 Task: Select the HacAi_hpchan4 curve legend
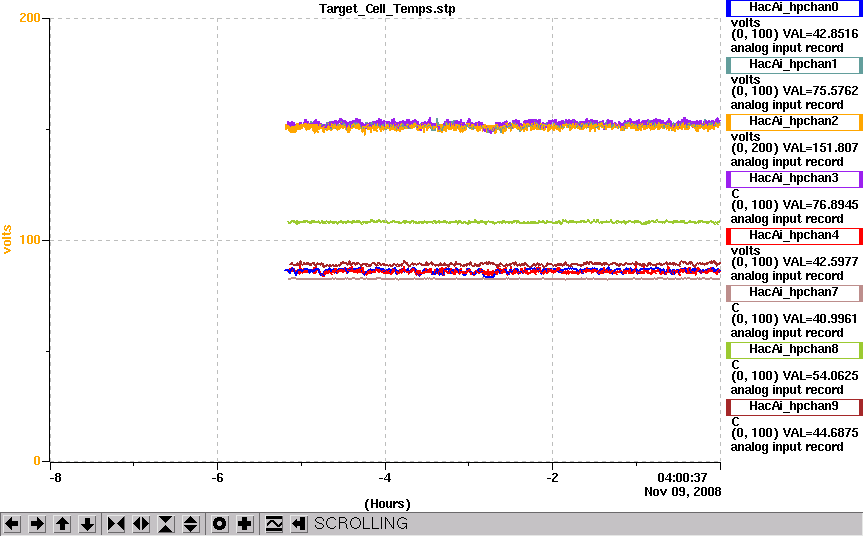point(794,236)
